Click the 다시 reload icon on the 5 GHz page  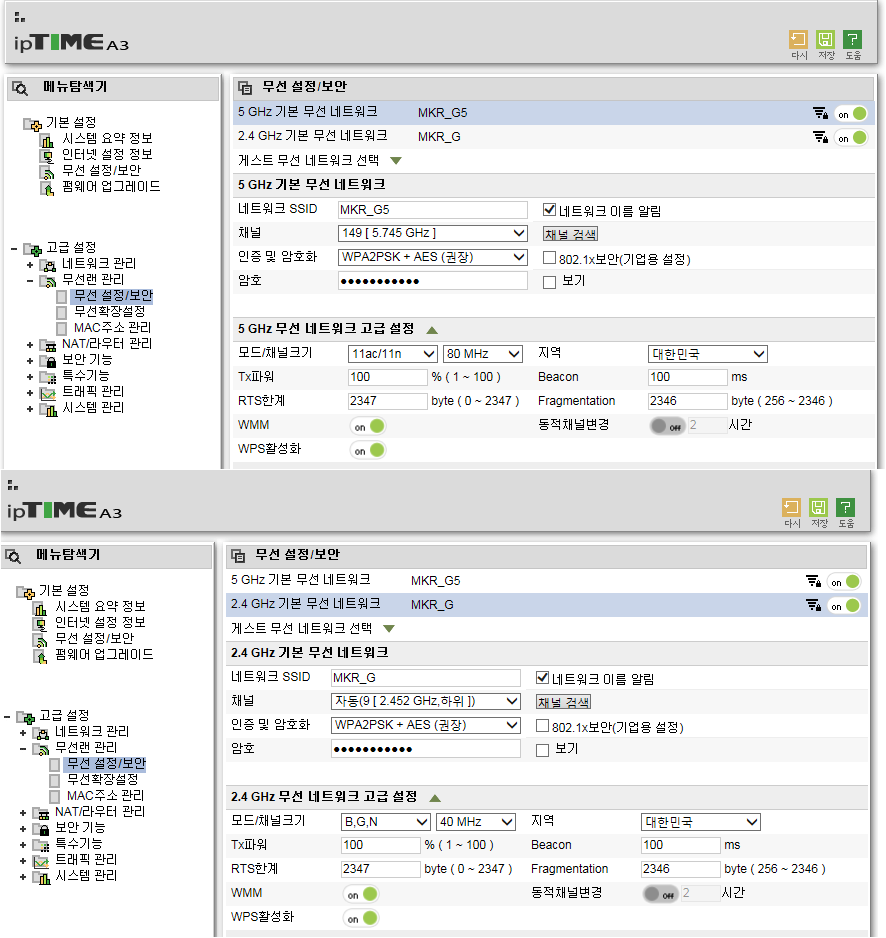799,40
